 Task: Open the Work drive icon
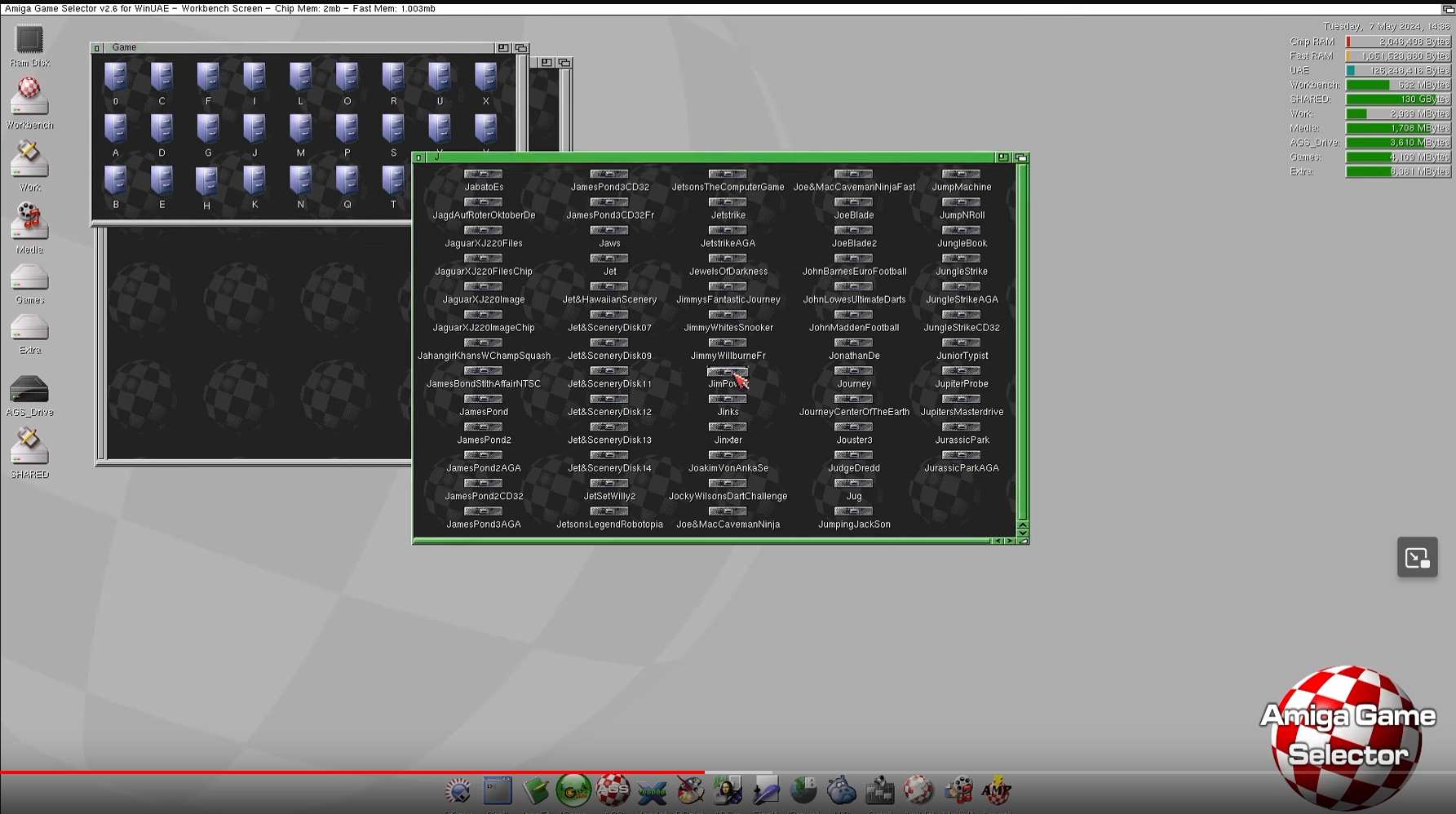pyautogui.click(x=29, y=166)
